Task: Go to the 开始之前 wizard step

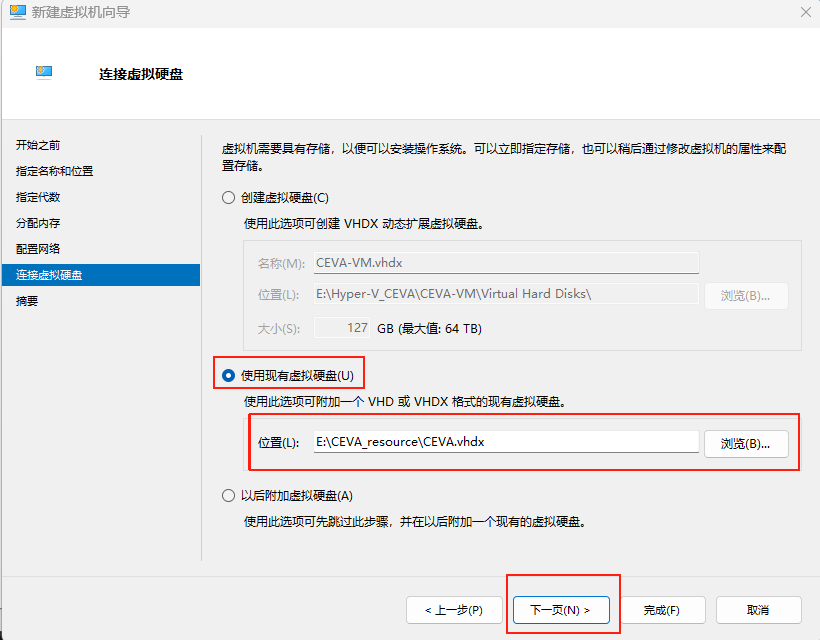Action: coord(38,145)
